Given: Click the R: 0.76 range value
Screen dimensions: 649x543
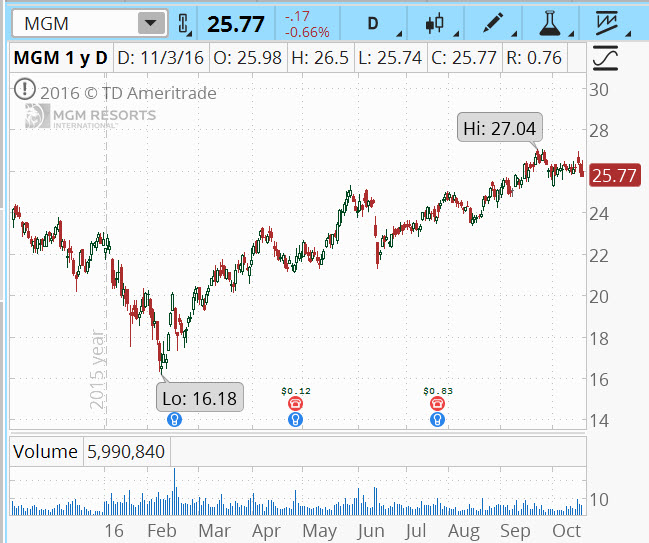Looking at the screenshot, I should click(x=534, y=58).
